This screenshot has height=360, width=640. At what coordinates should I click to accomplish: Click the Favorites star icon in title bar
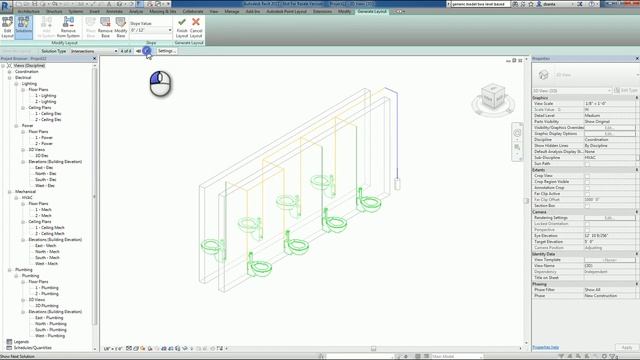[531, 4]
